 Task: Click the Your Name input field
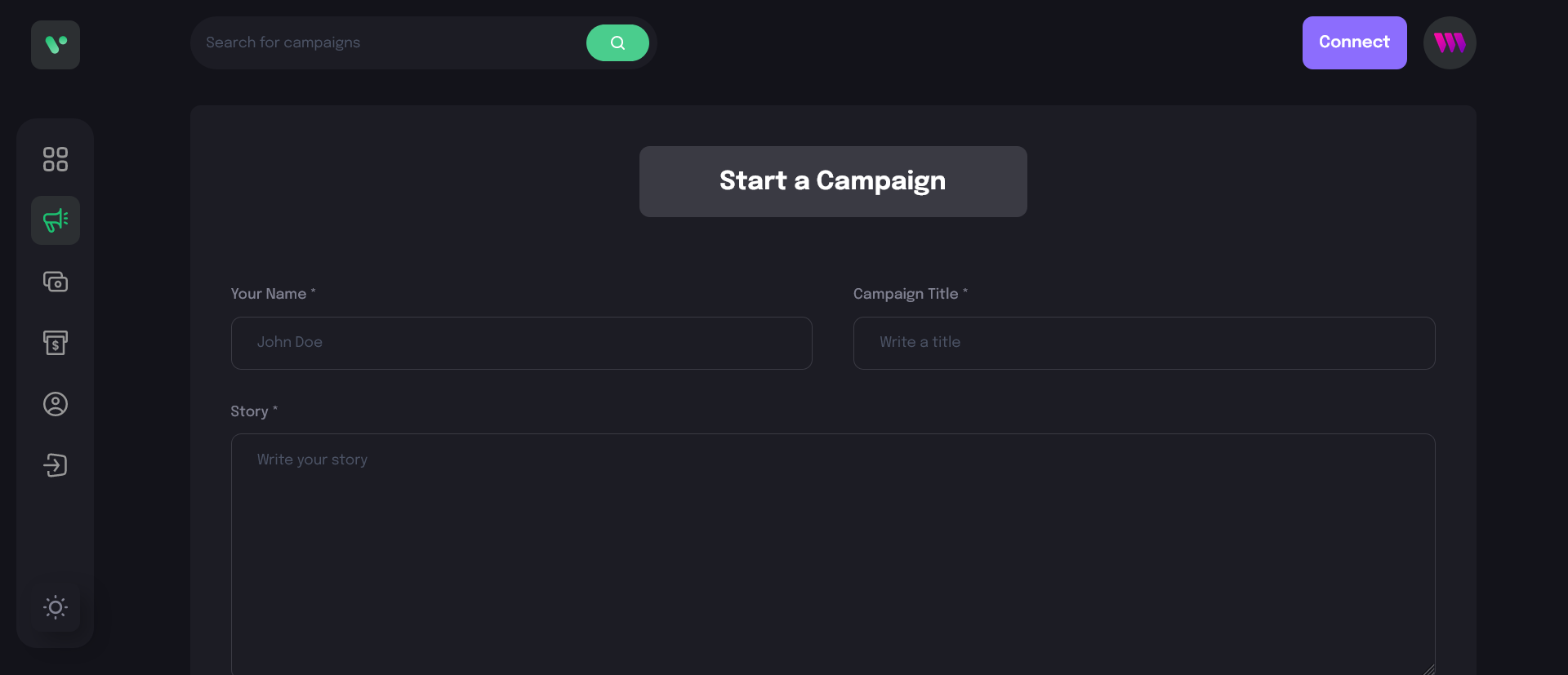522,343
